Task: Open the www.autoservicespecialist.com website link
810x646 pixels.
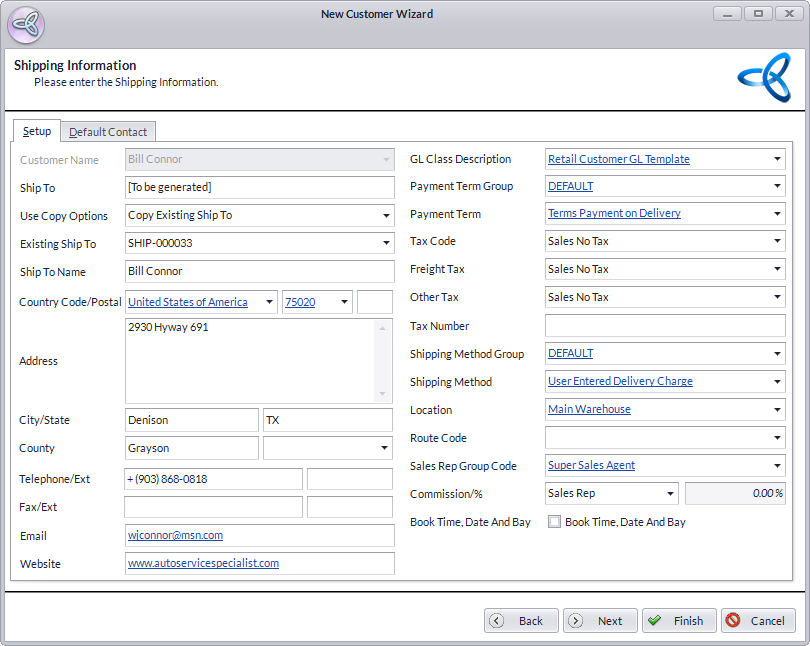Action: tap(203, 564)
